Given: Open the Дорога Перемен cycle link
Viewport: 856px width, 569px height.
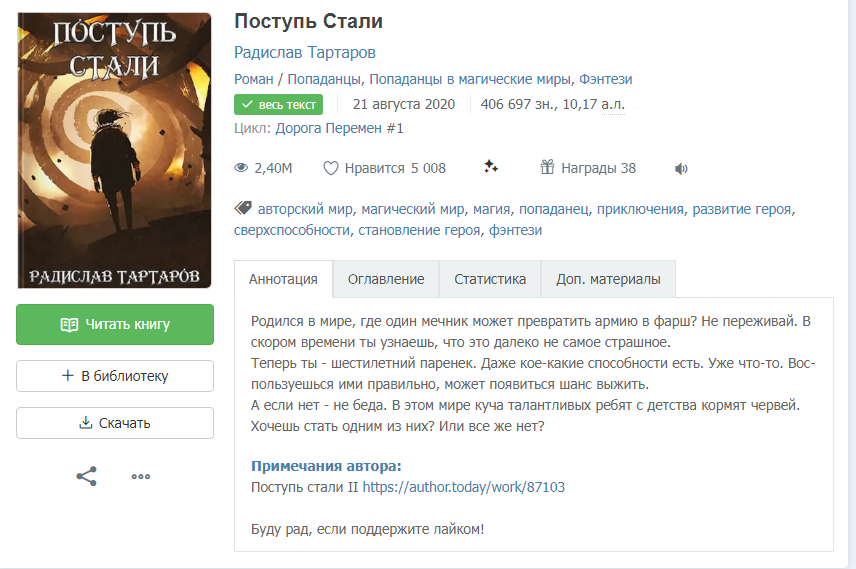Looking at the screenshot, I should [329, 128].
